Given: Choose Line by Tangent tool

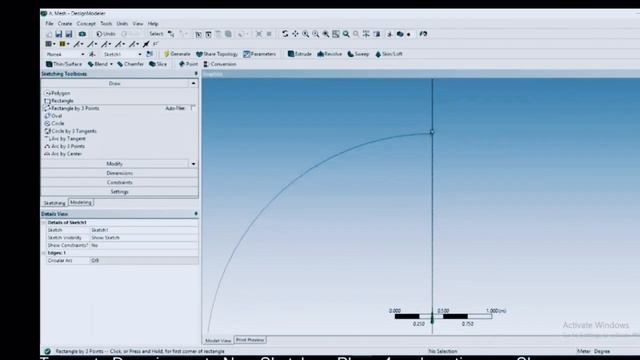Looking at the screenshot, I should click(x=65, y=139).
